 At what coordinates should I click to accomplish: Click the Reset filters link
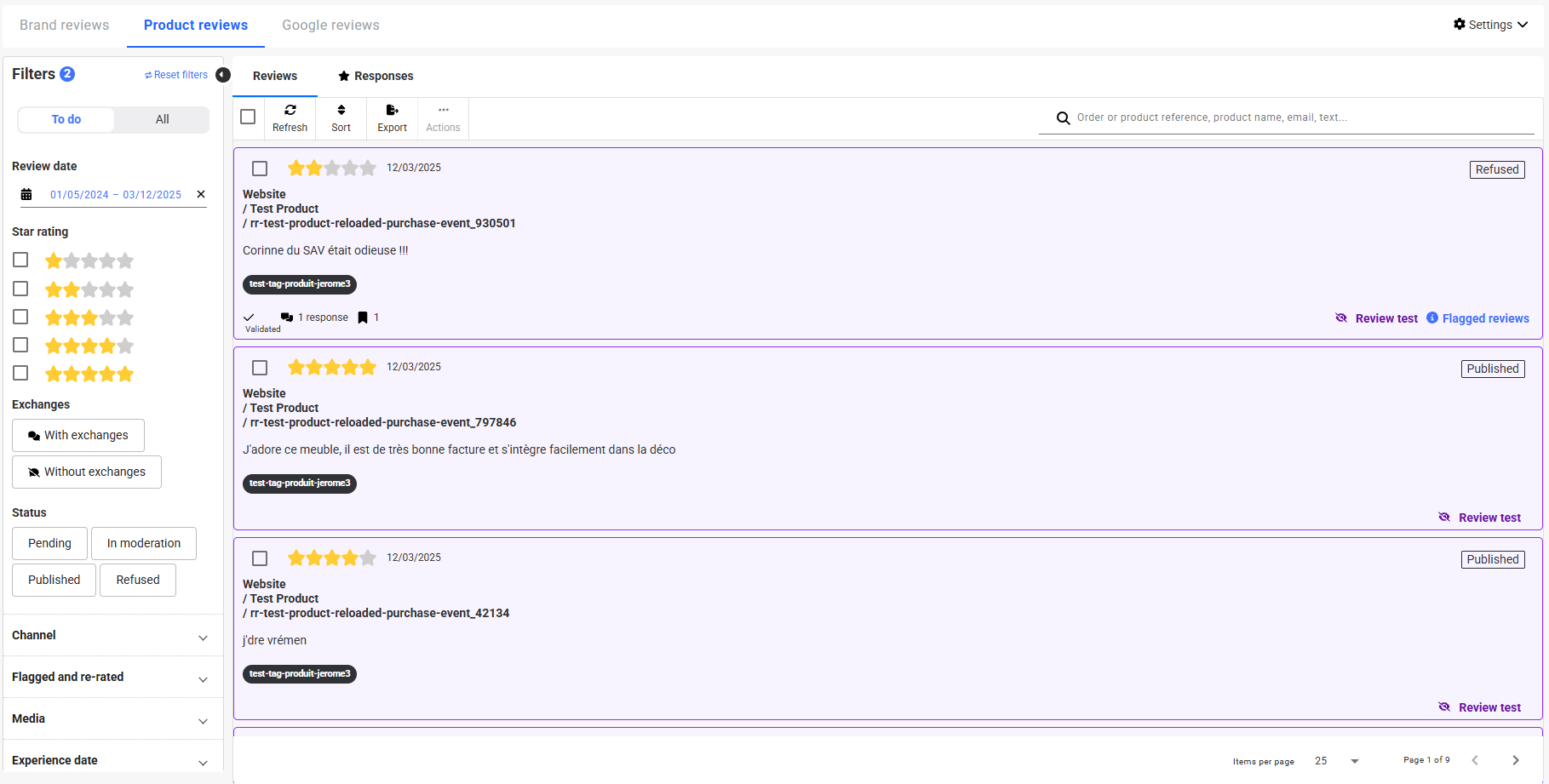click(x=176, y=75)
